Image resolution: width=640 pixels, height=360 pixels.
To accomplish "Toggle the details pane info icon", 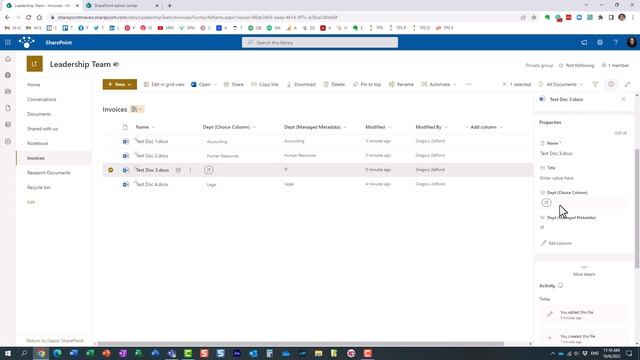I will point(611,84).
